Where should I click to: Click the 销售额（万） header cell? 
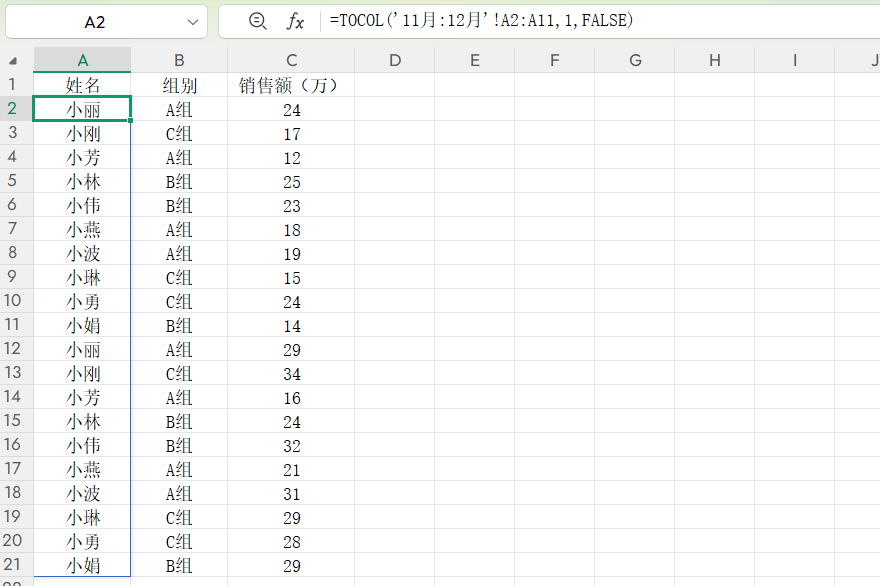pyautogui.click(x=291, y=85)
